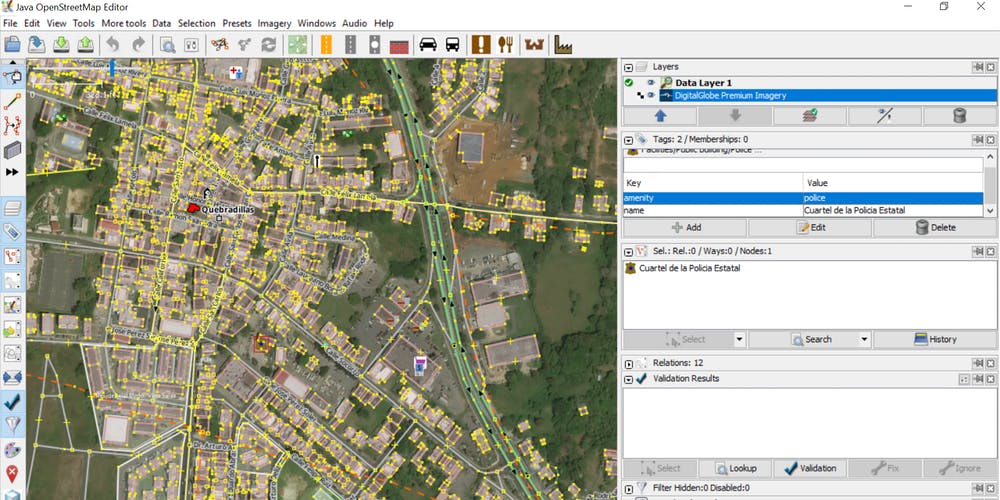Choose the brown exclamation mark preset icon
Screen dimensions: 1000x500
(x=482, y=44)
